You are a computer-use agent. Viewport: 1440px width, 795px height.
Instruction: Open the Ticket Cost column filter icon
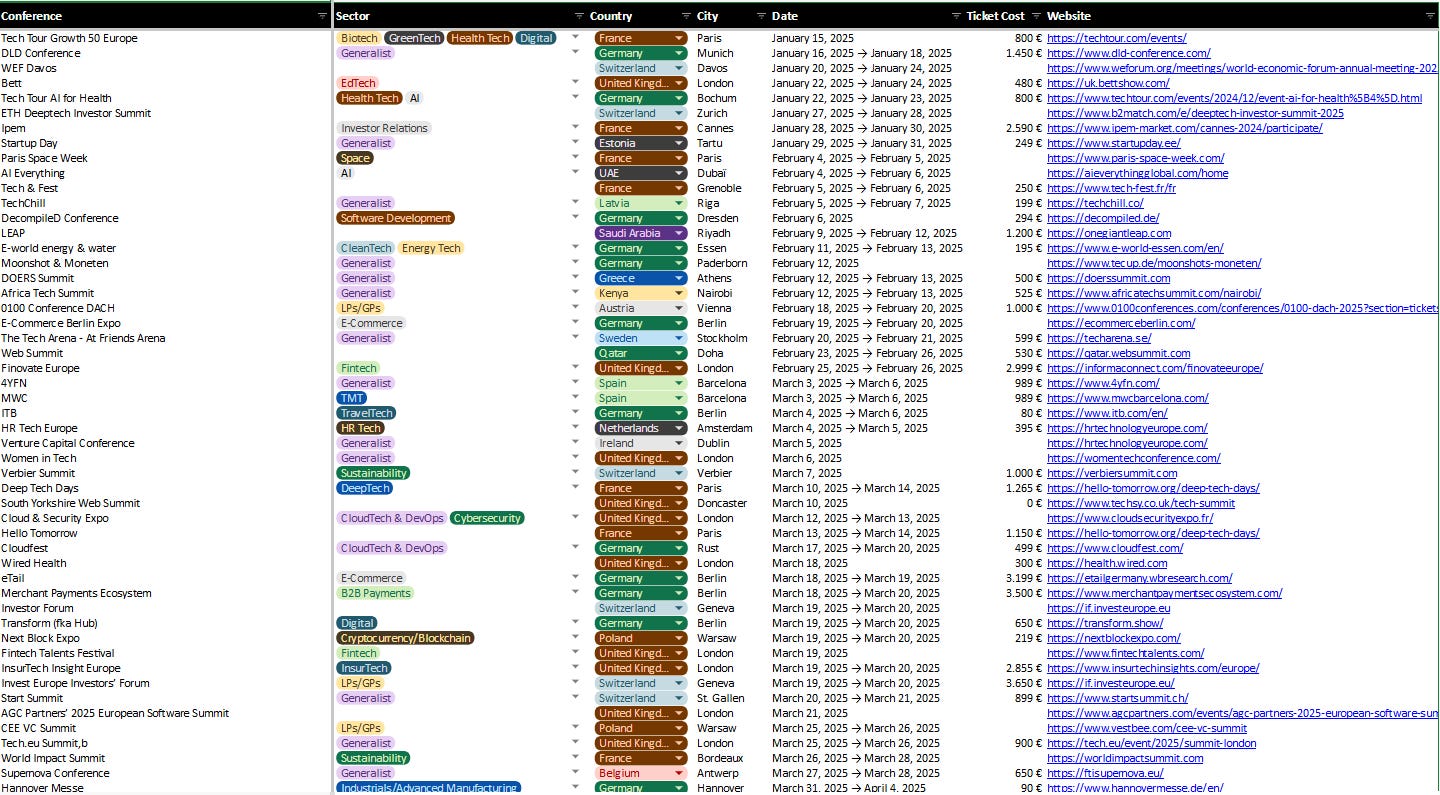click(x=1036, y=16)
